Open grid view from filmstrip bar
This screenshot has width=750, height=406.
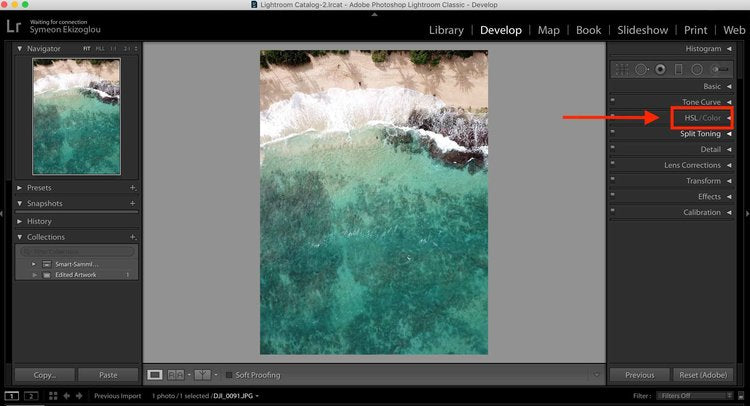point(53,396)
